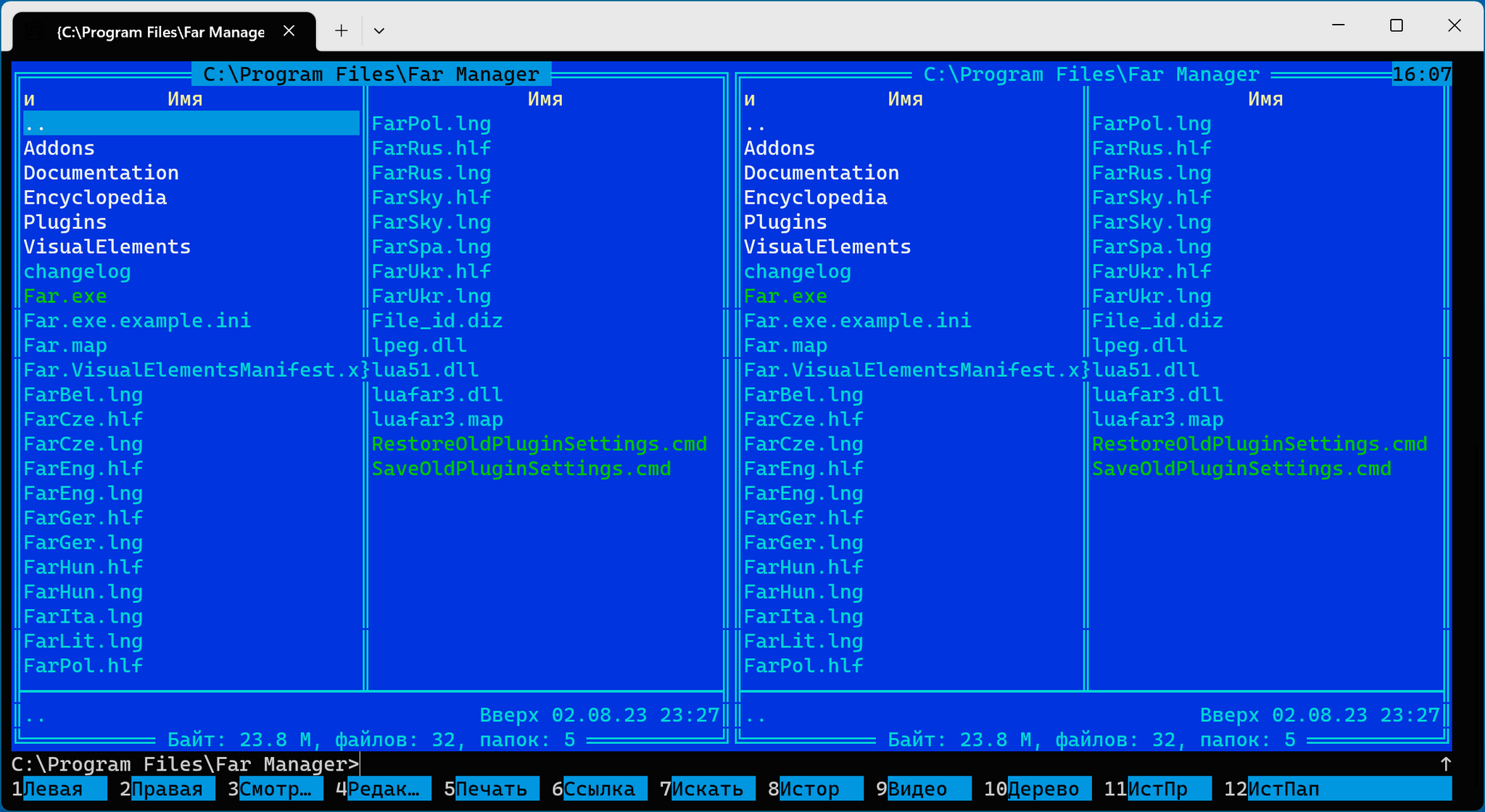Click the 9 Видео function key button
The width and height of the screenshot is (1485, 812).
click(x=924, y=789)
